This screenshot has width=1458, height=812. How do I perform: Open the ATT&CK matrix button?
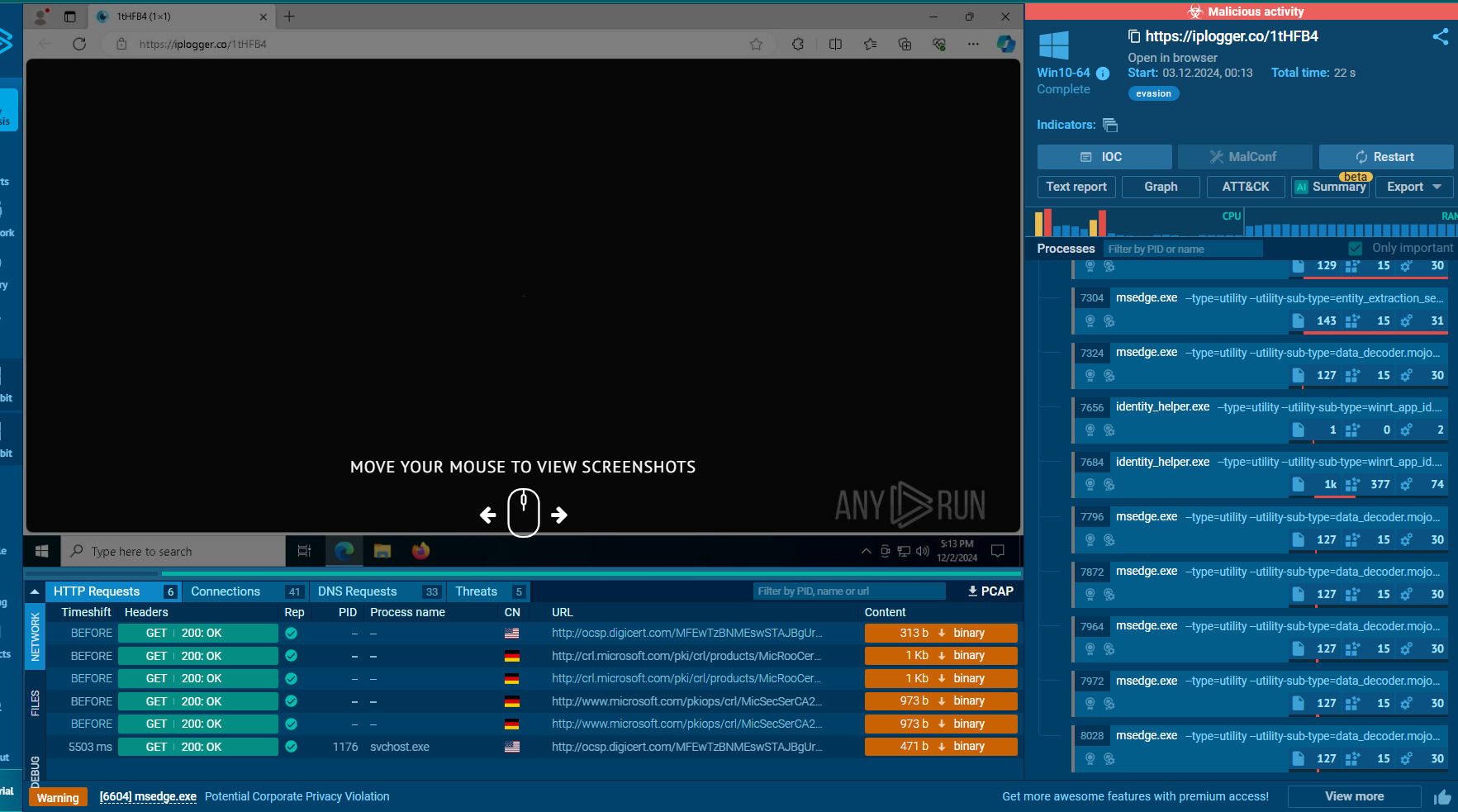tap(1245, 188)
